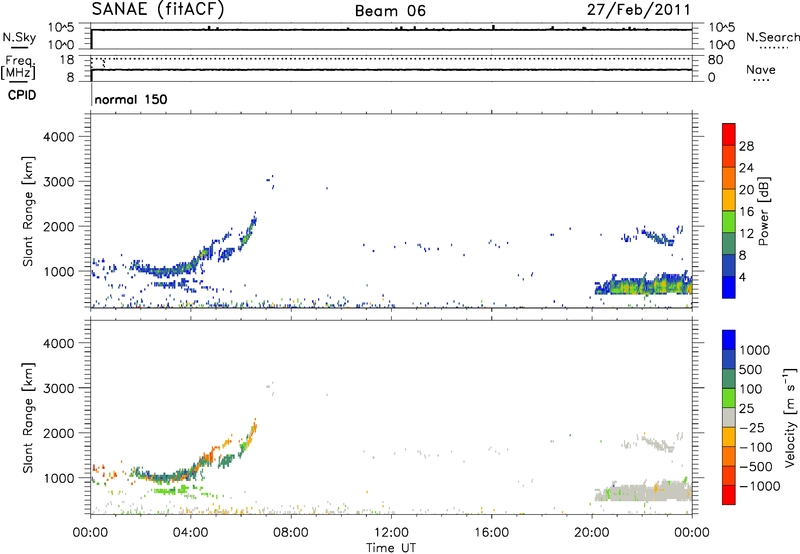Image resolution: width=800 pixels, height=554 pixels.
Task: Select the 100–500 m/s teal velocity swatch
Action: pyautogui.click(x=729, y=379)
